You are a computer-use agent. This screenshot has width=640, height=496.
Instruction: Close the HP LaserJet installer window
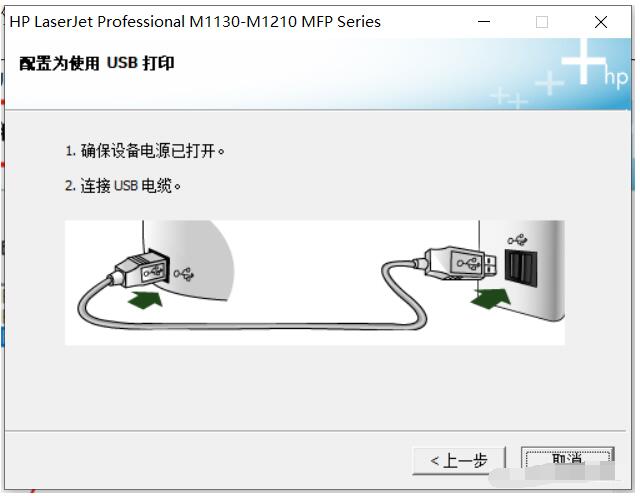(x=601, y=22)
